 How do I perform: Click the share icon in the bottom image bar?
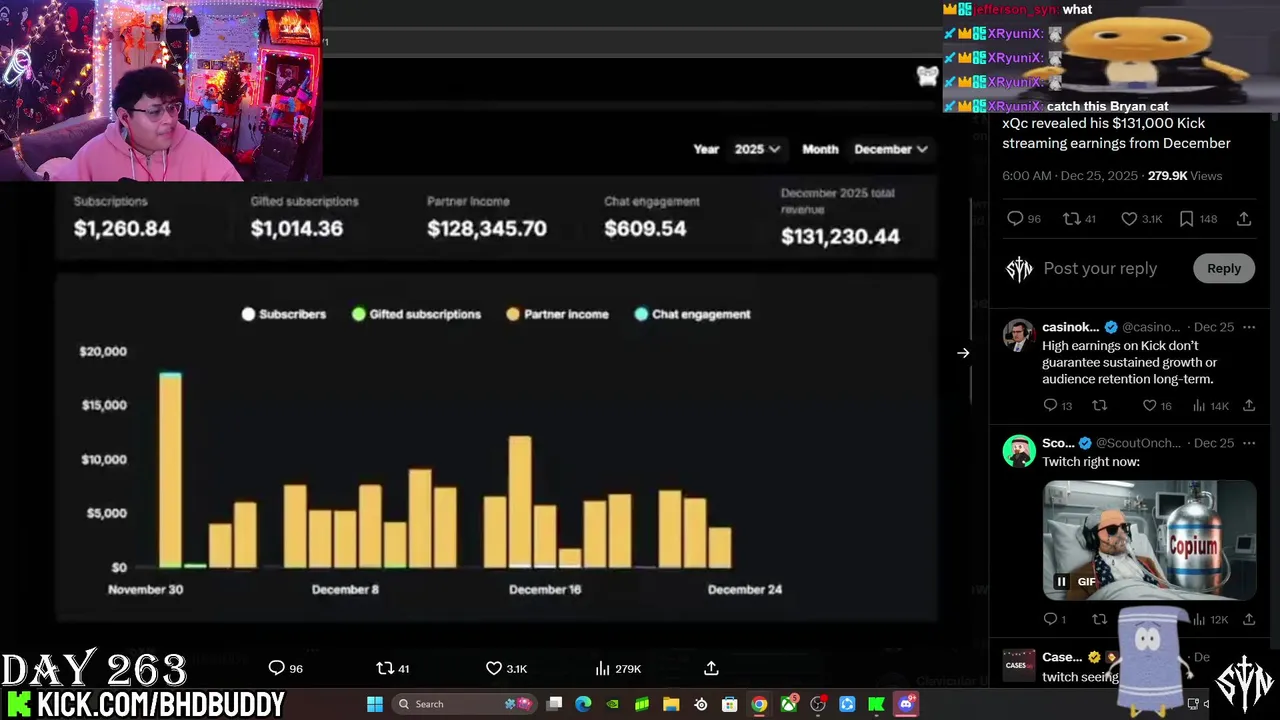click(711, 668)
